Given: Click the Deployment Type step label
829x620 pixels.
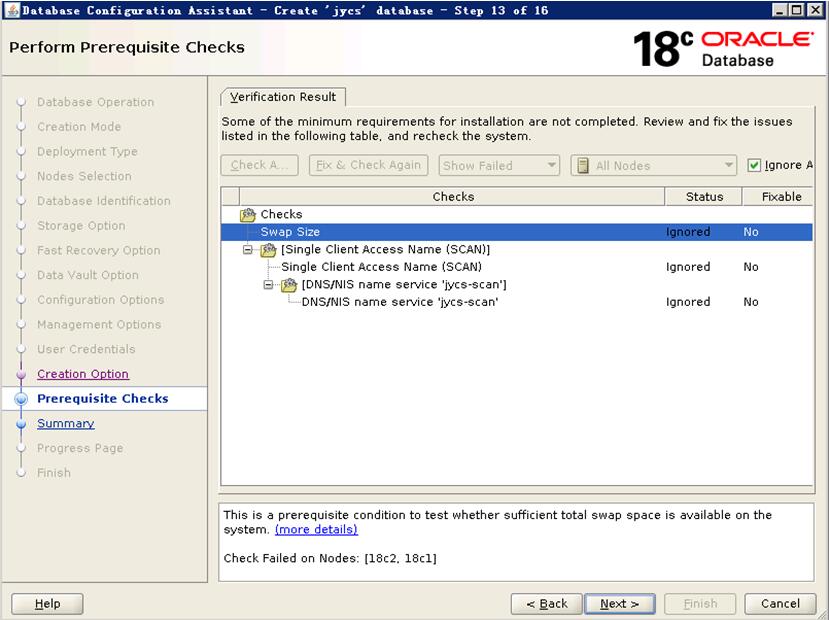Looking at the screenshot, I should [87, 152].
